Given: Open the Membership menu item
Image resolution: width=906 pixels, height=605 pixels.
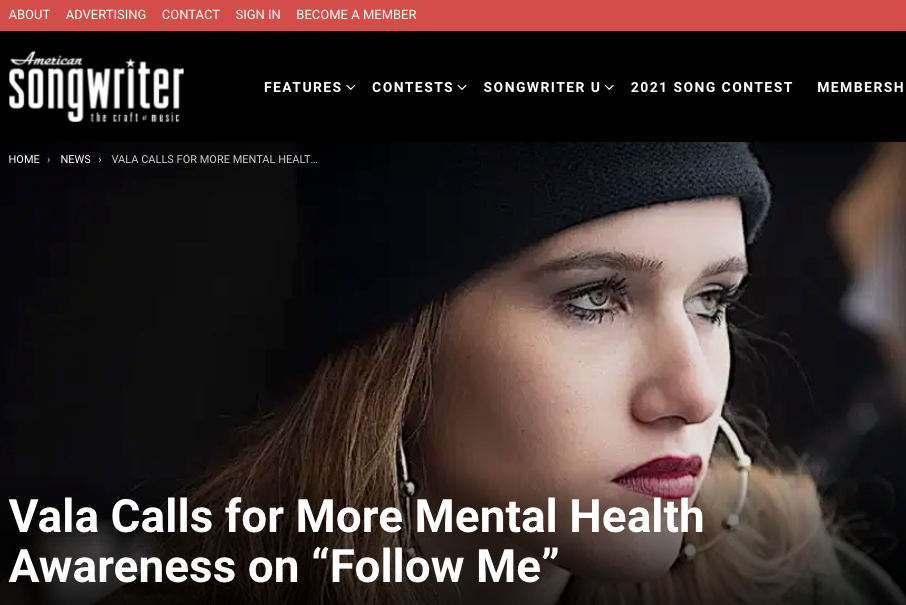Looking at the screenshot, I should tap(861, 87).
